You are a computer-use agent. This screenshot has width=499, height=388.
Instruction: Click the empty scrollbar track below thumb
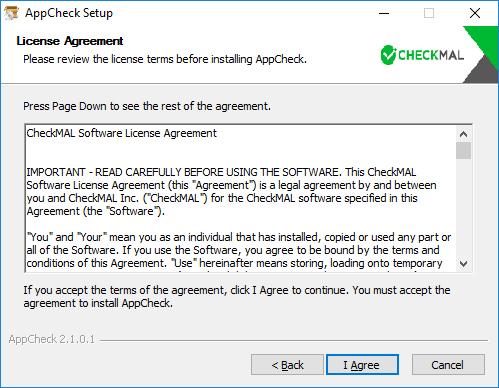(463, 207)
